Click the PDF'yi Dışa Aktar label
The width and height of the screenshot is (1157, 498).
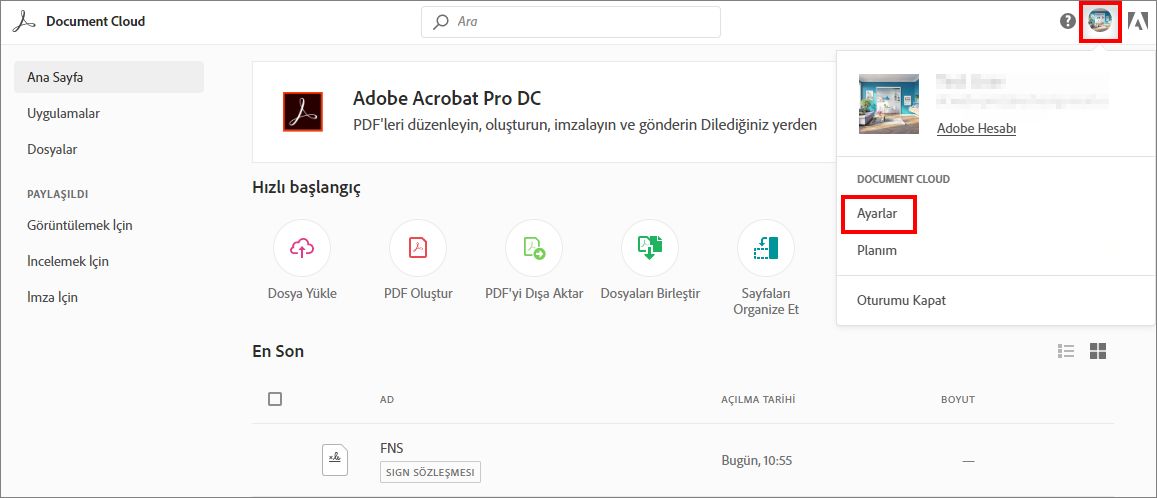point(534,294)
